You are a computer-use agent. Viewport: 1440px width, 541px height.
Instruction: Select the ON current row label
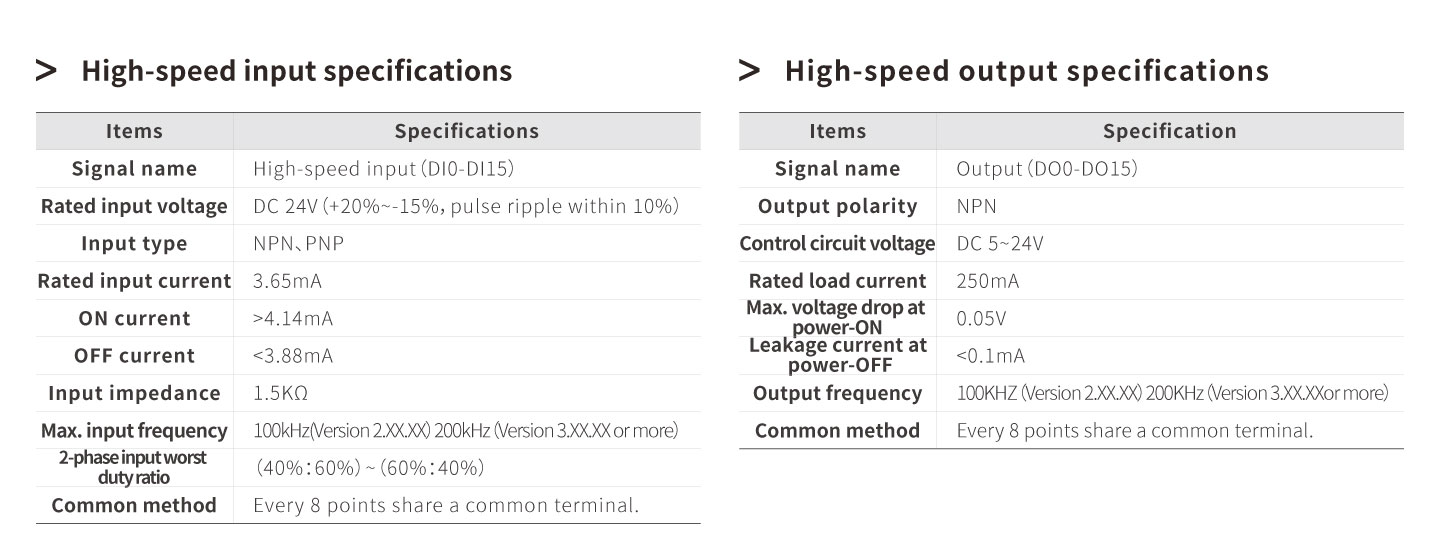coord(134,318)
